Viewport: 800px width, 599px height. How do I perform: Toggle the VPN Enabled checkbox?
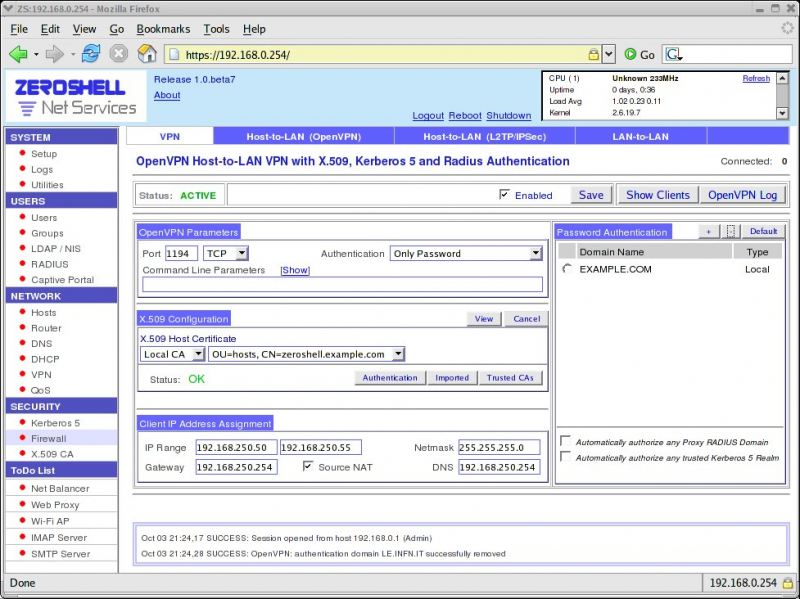[504, 195]
